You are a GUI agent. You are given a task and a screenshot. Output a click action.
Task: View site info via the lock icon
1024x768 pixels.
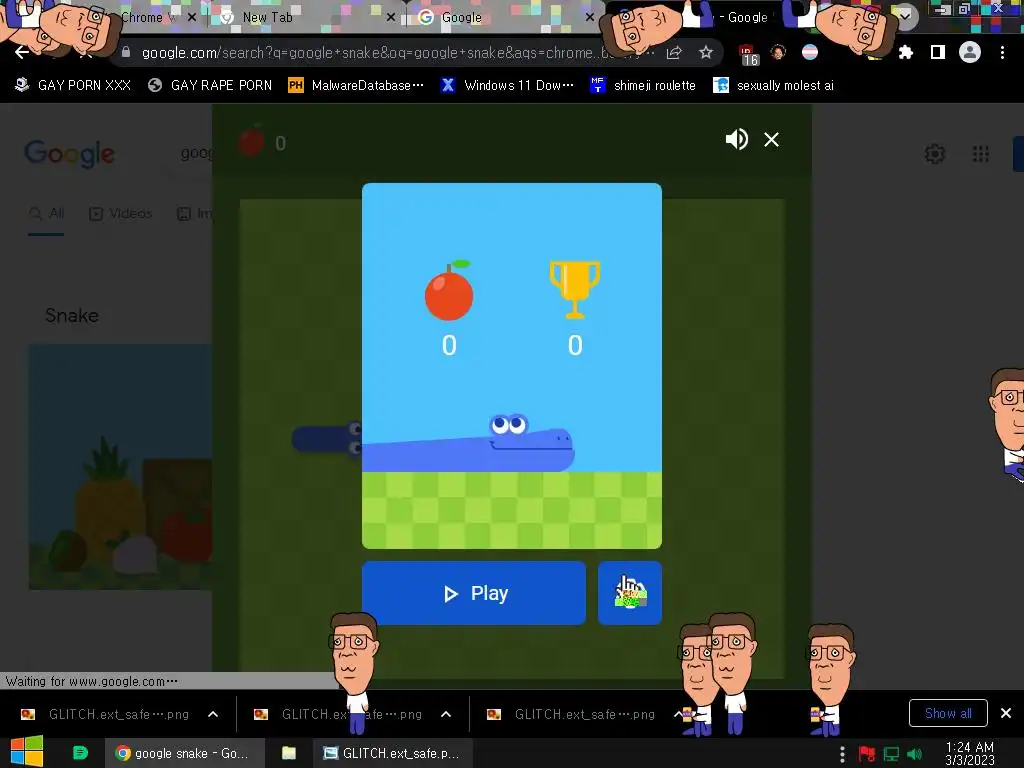pyautogui.click(x=126, y=52)
